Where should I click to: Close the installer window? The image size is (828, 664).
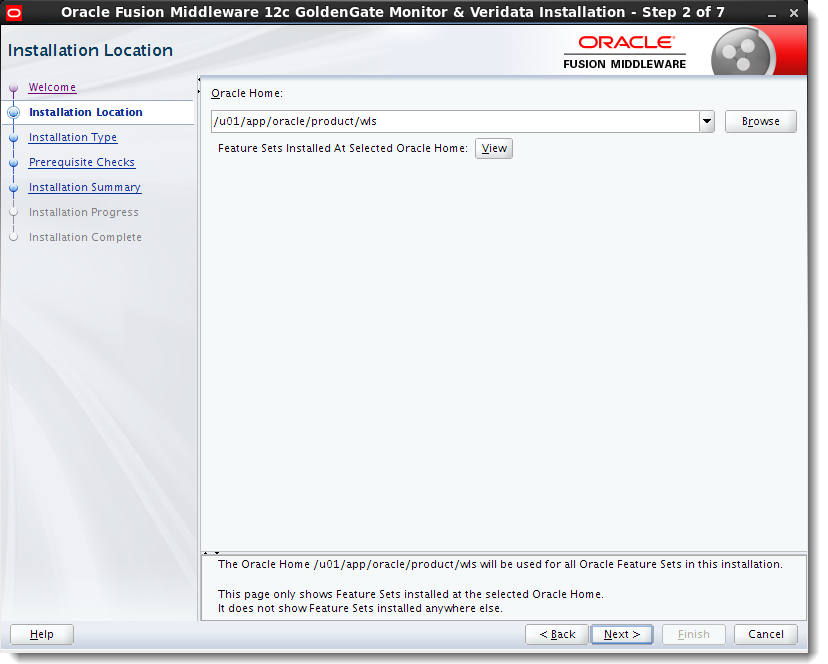tap(794, 13)
